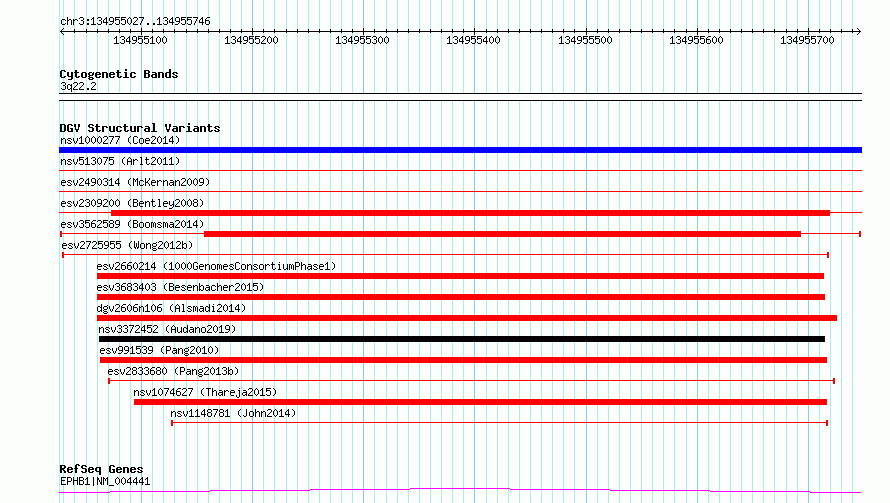Click the EPHB1|NM_004441 gene label
Viewport: 890px width, 503px height.
(105, 481)
